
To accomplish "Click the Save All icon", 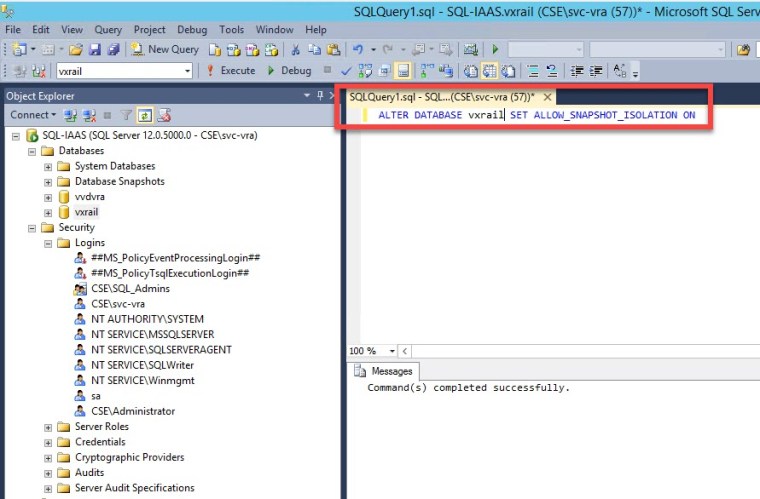I will coord(113,49).
